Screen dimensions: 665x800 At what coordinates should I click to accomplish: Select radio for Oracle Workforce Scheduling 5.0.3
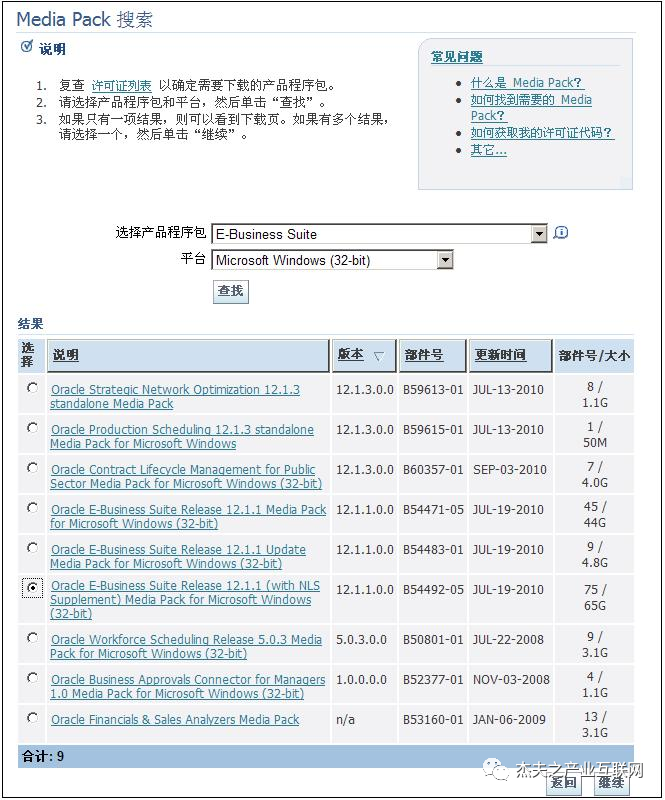32,638
